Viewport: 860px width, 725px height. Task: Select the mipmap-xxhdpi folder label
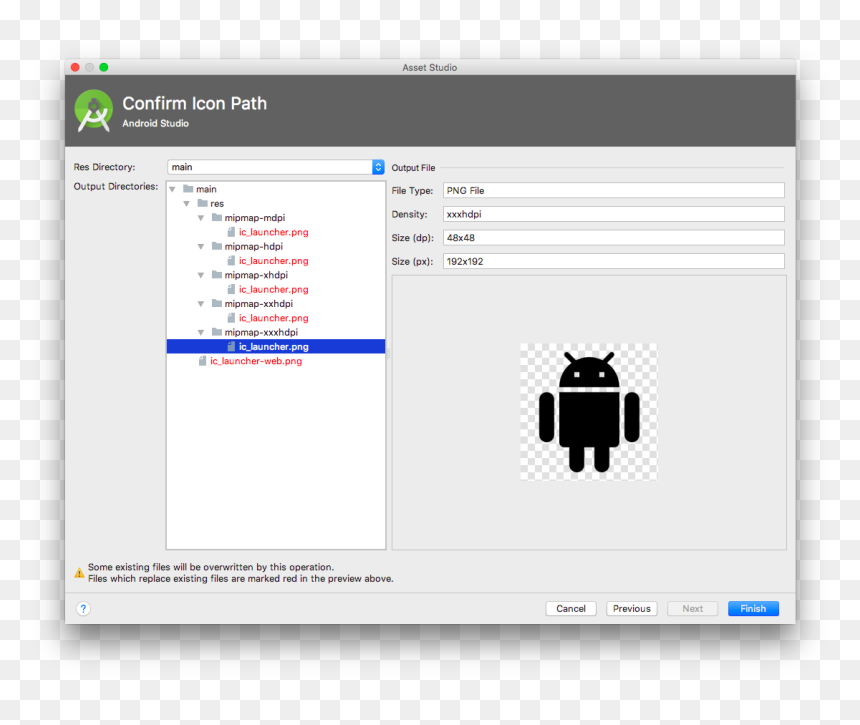point(258,303)
